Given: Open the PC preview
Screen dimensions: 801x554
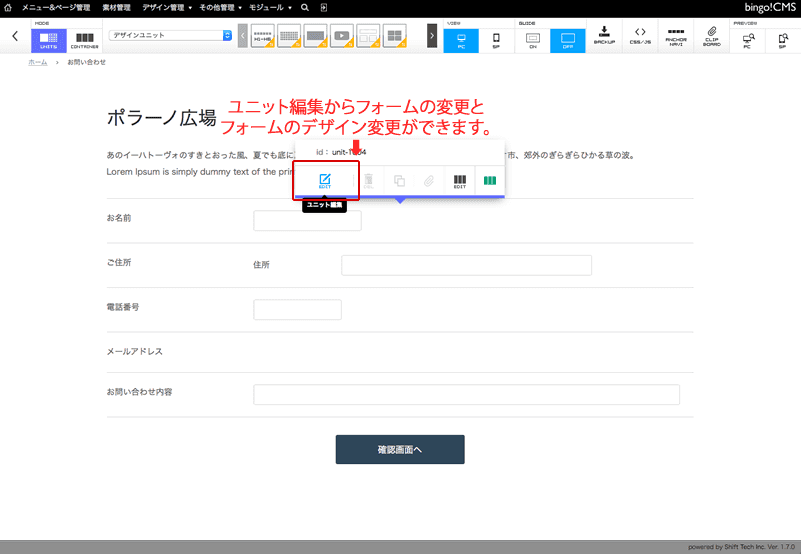Looking at the screenshot, I should coord(747,40).
